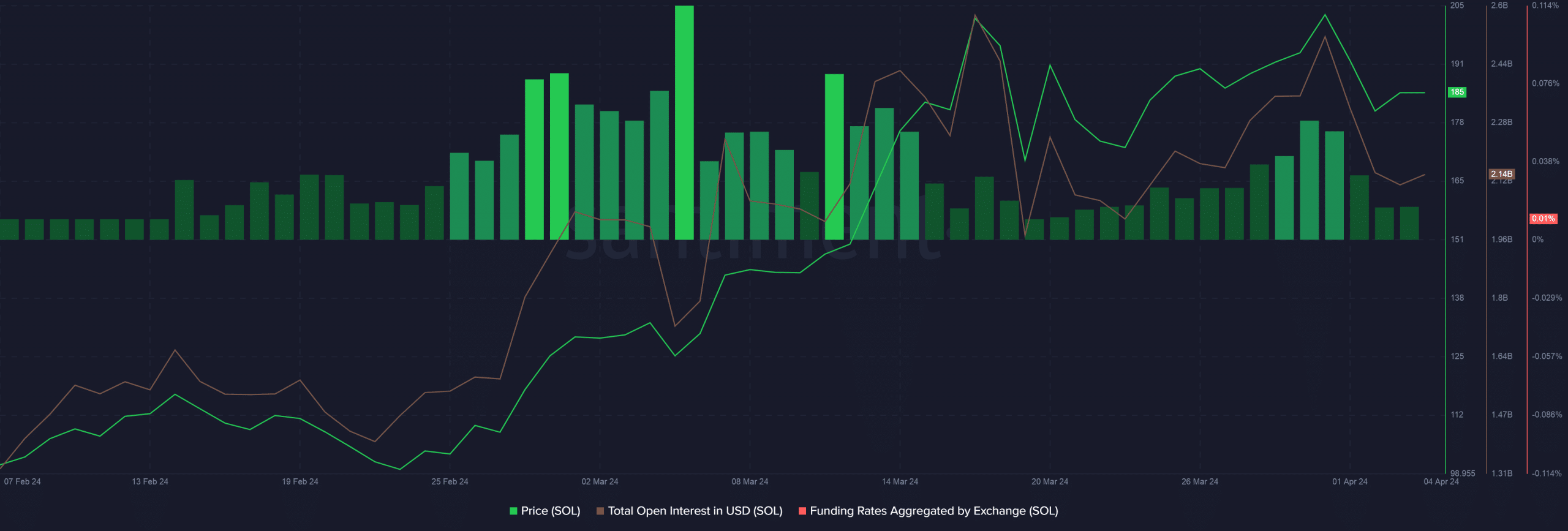Viewport: 1568px width, 531px height.
Task: Select the 19 Feb 24 date label
Action: [300, 481]
